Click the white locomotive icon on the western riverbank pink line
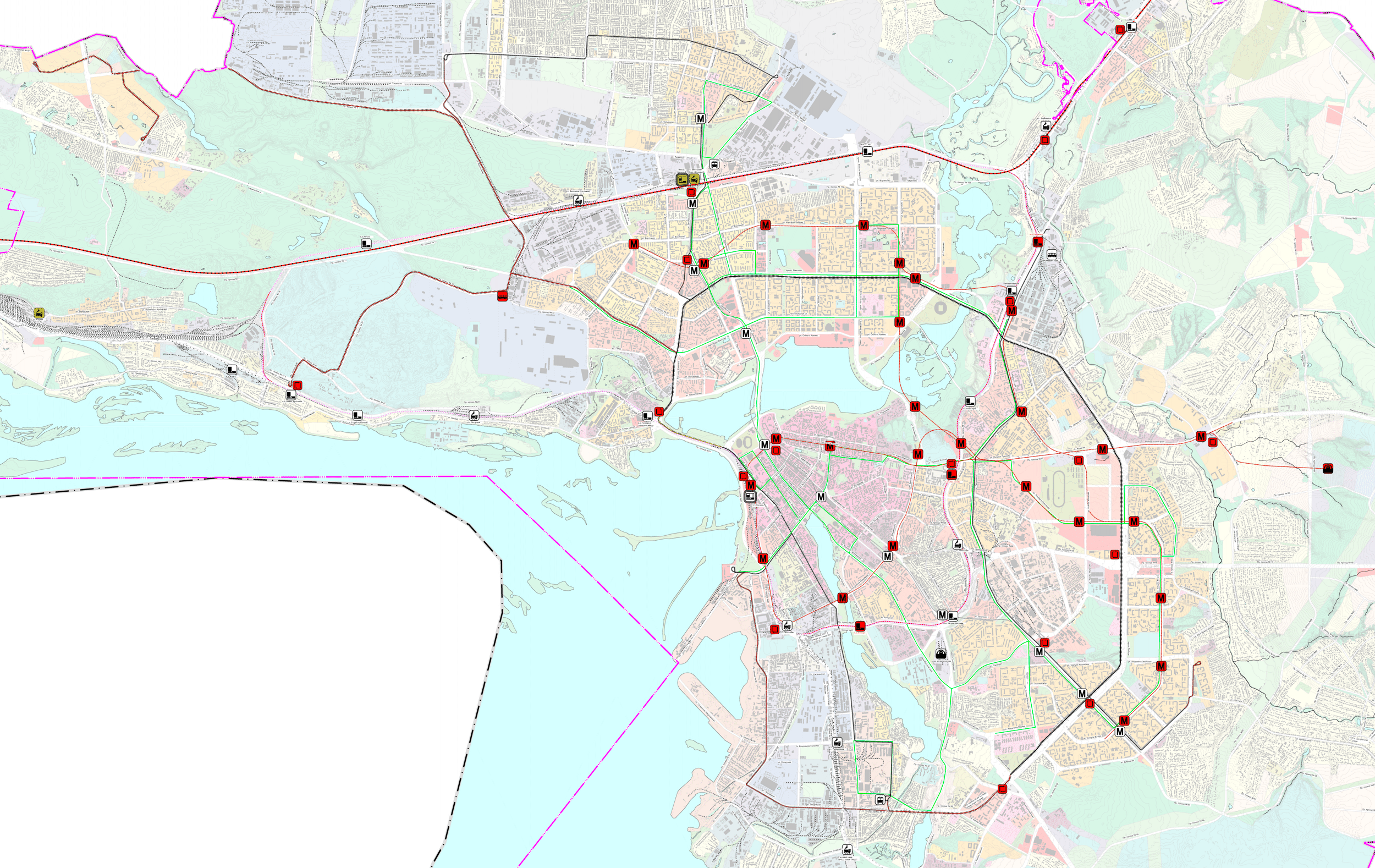This screenshot has width=1375, height=868. pos(475,415)
